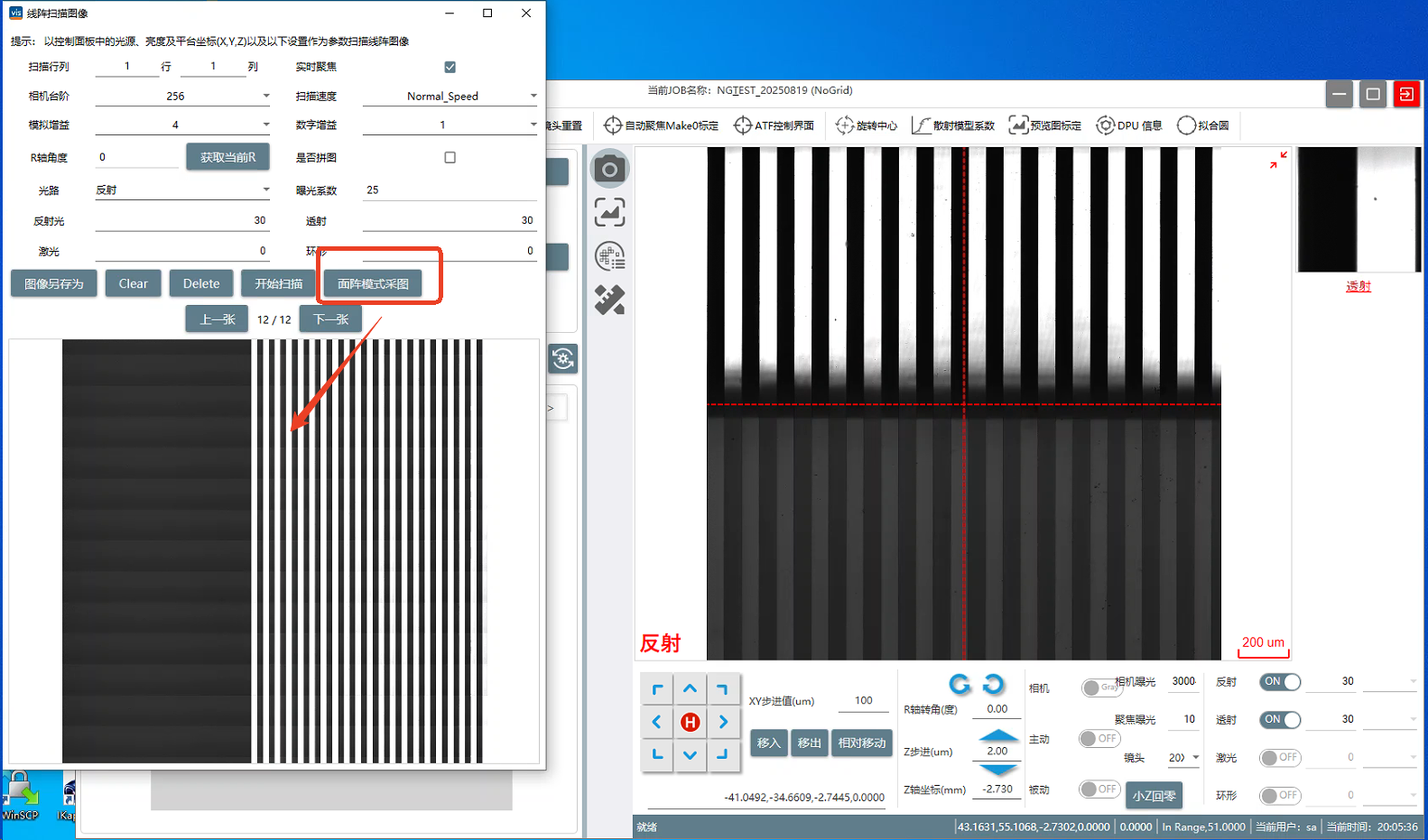Click the XY步进值 input field
Screen dimensions: 1428x840
tap(863, 700)
